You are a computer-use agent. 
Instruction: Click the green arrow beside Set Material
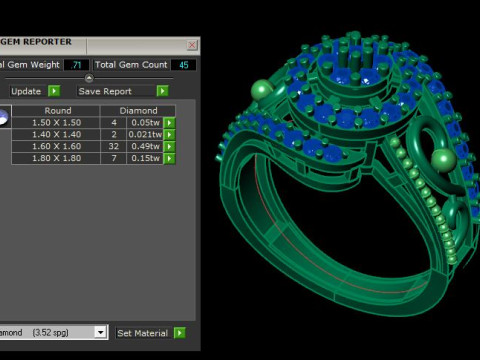[x=180, y=333]
